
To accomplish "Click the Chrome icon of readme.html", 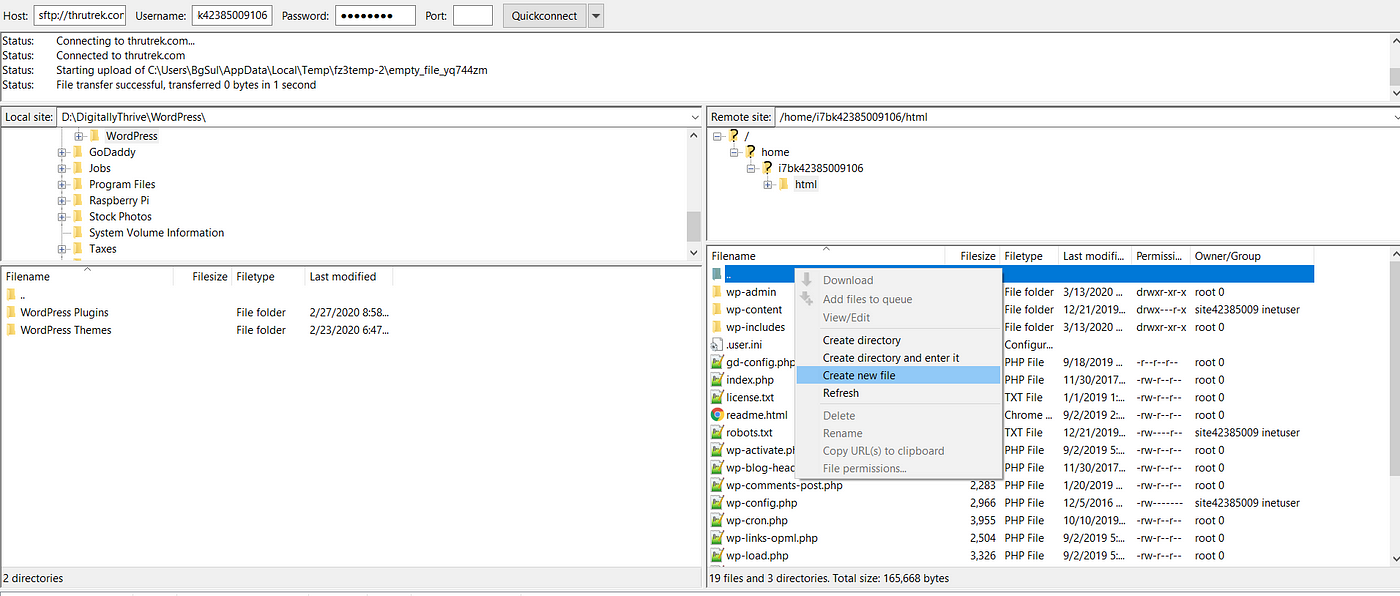I will [x=717, y=415].
